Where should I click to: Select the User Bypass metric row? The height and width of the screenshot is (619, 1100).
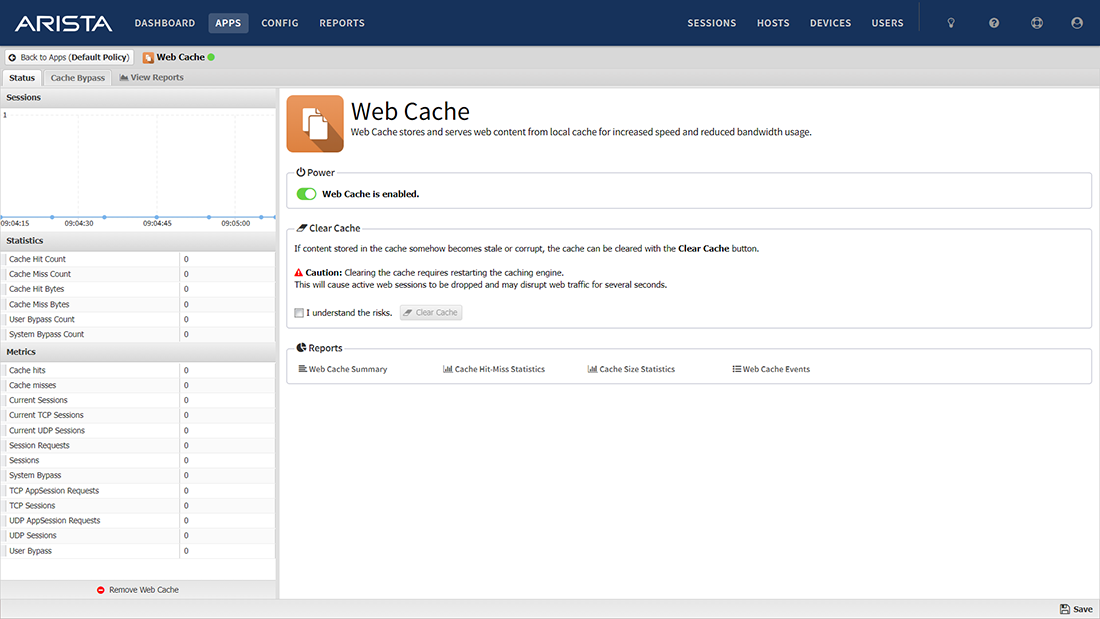pos(138,551)
